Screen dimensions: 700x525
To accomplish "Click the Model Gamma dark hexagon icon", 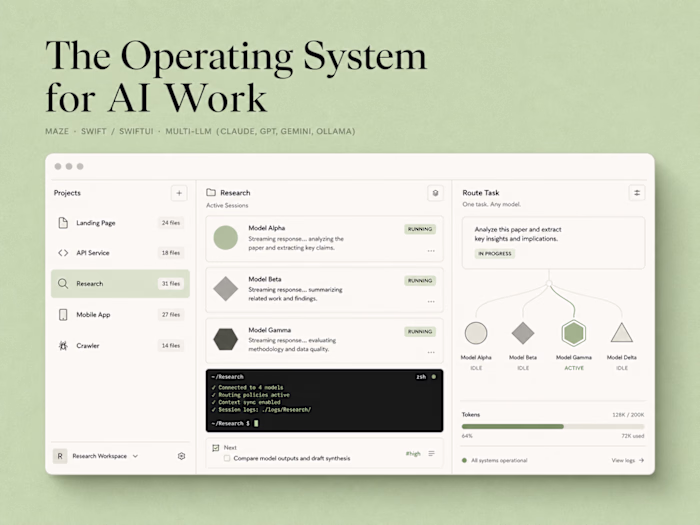I will coord(225,339).
